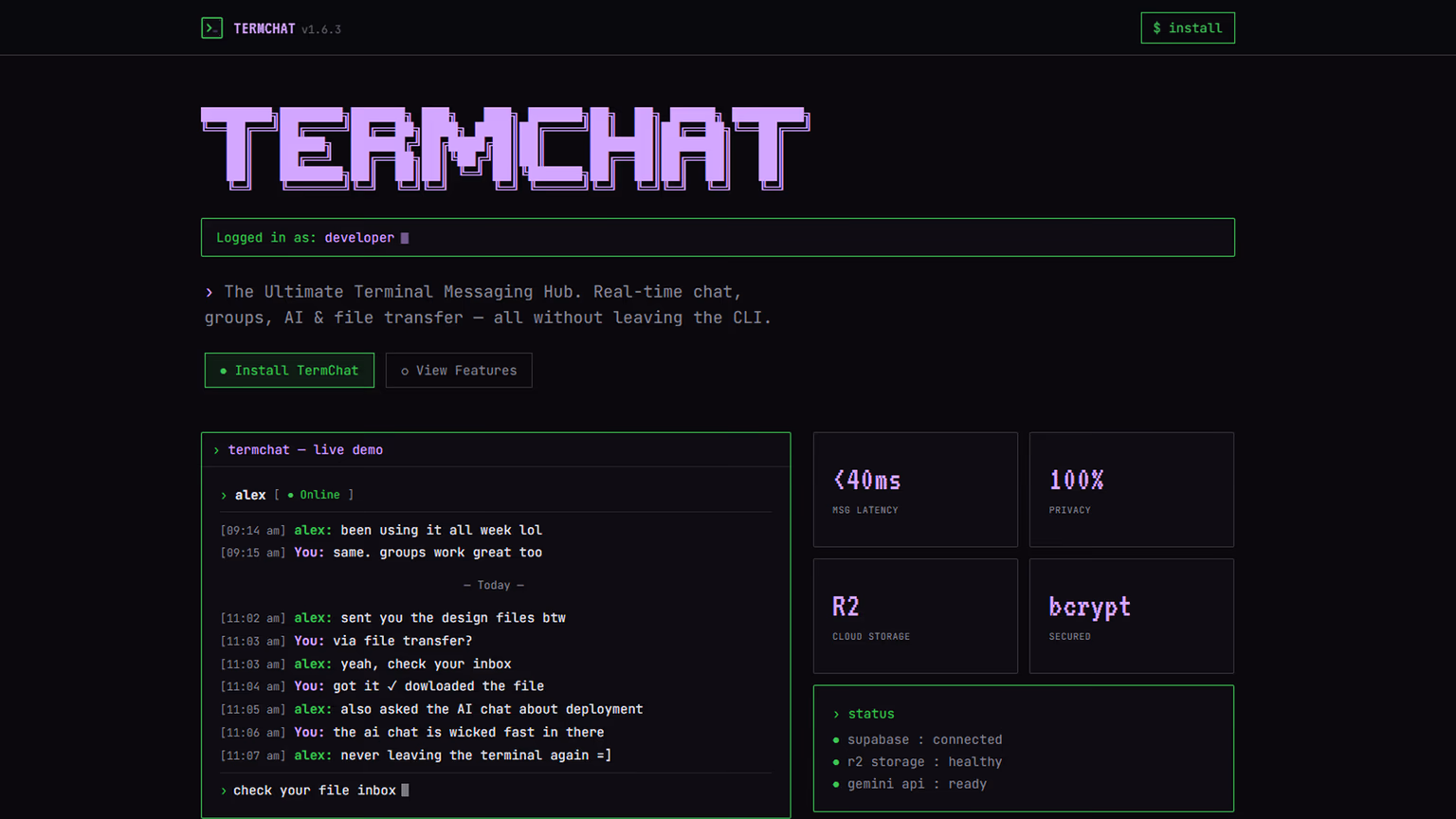Select the alex contact name
This screenshot has width=1456, height=819.
pos(250,495)
